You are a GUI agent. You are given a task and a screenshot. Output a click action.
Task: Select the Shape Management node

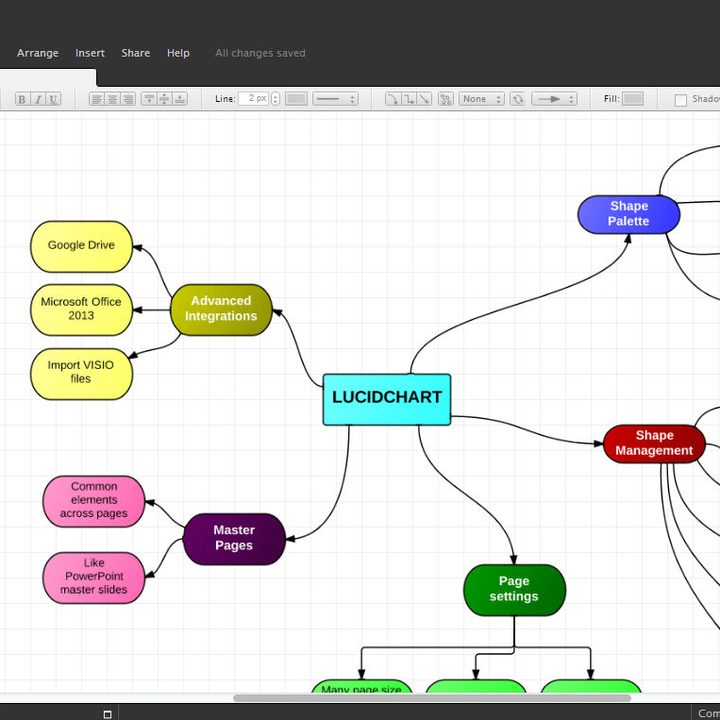click(x=654, y=444)
